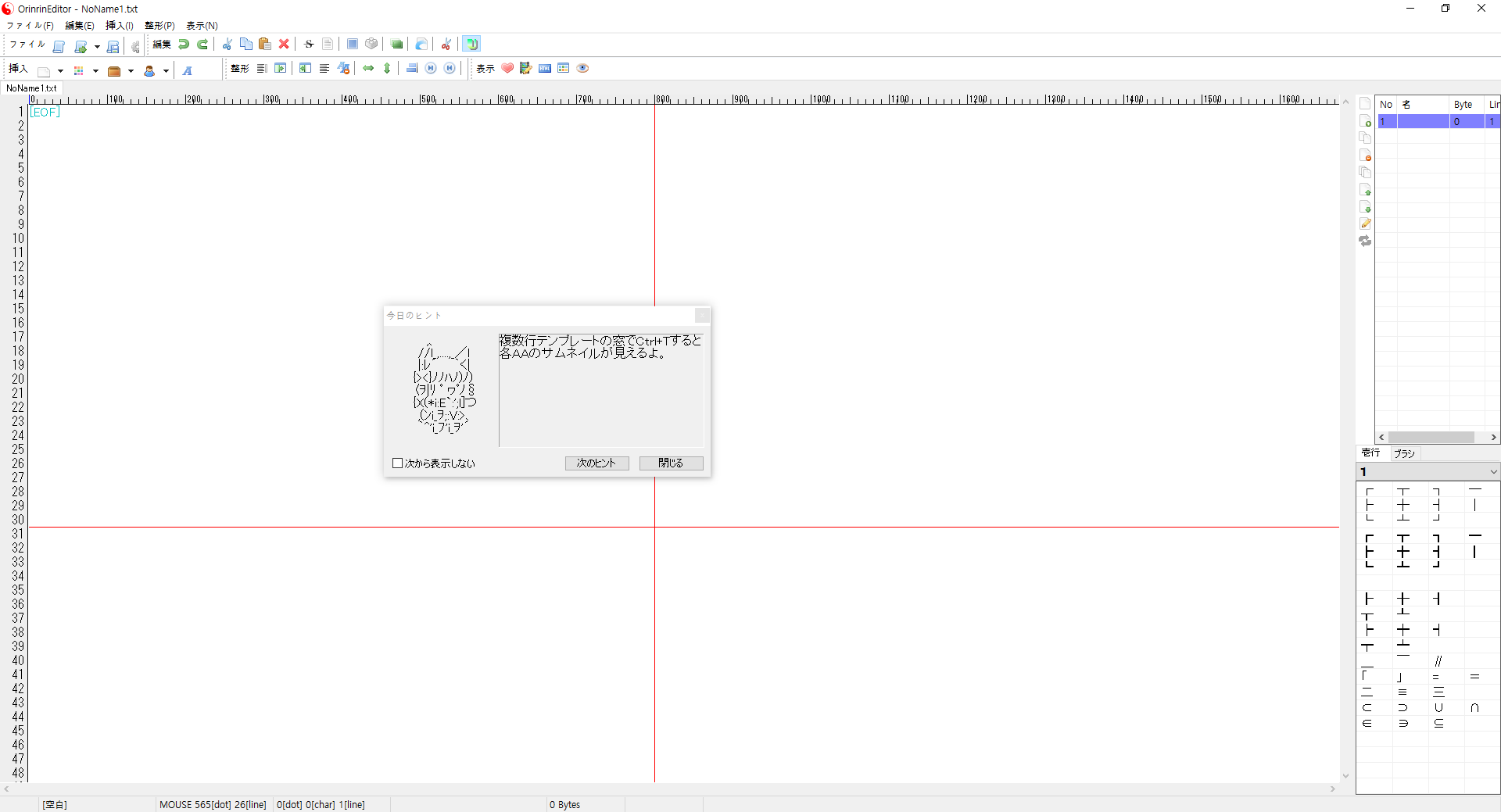Click the hint text box in dialog
The width and height of the screenshot is (1501, 812).
point(600,390)
